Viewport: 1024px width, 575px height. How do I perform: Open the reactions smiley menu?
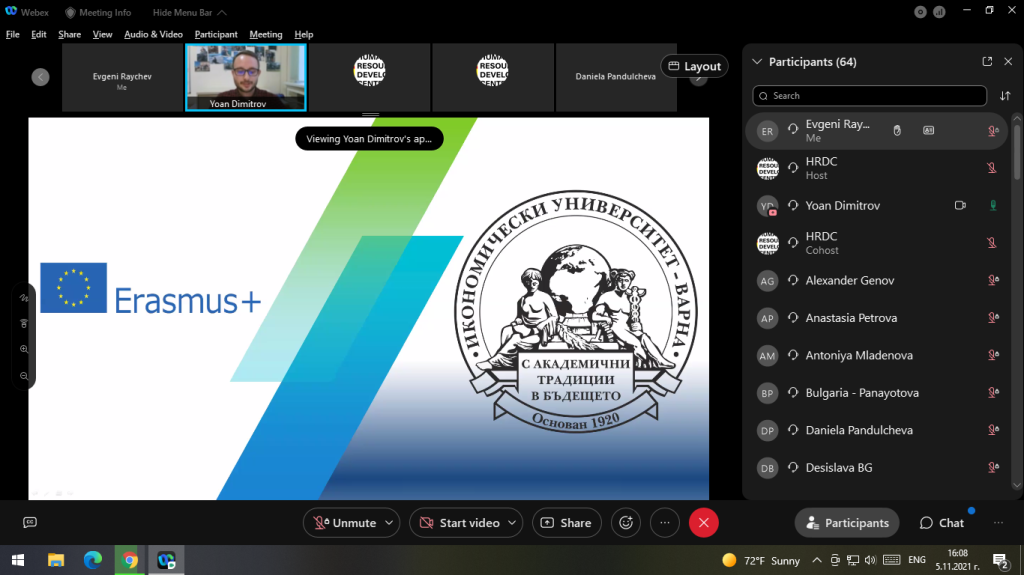pos(626,523)
